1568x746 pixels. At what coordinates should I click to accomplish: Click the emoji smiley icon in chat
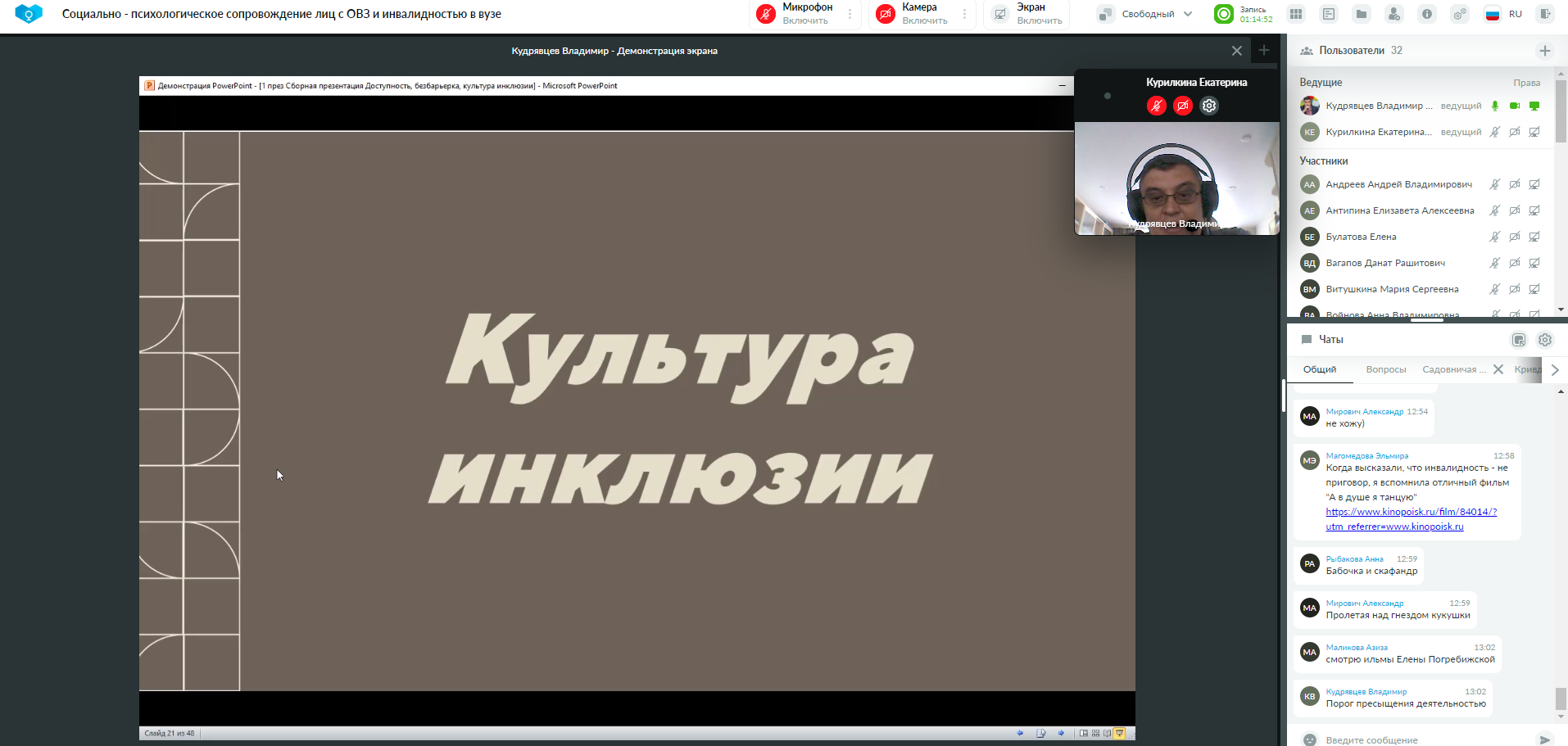coord(1310,739)
